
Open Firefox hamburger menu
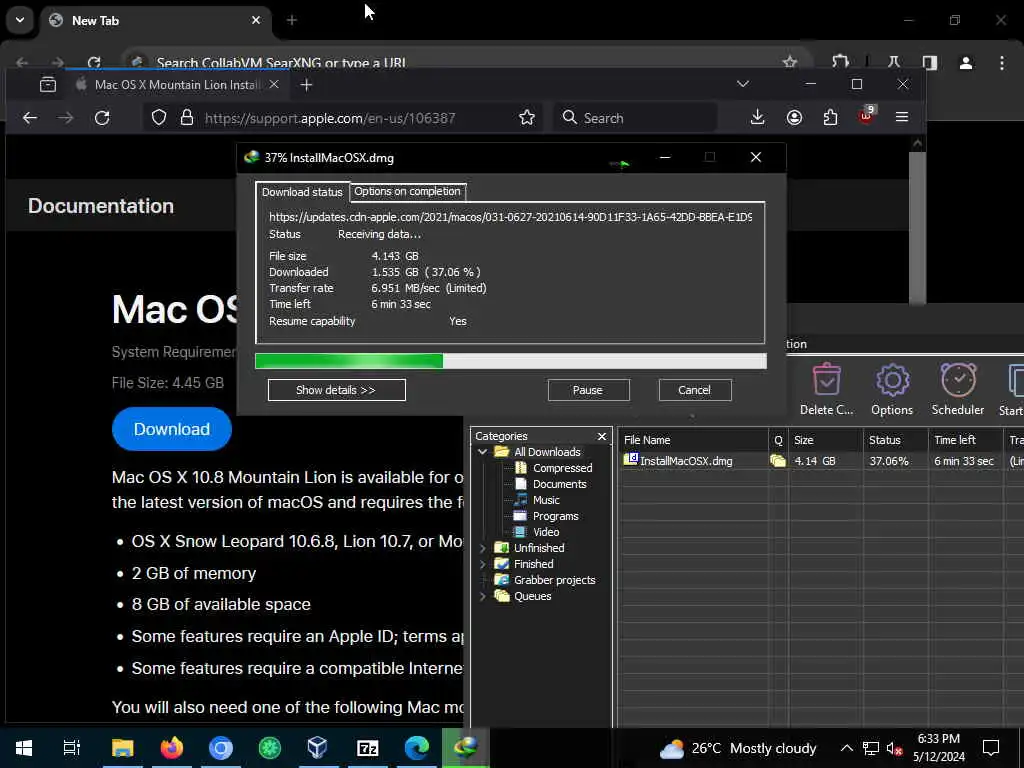point(902,118)
